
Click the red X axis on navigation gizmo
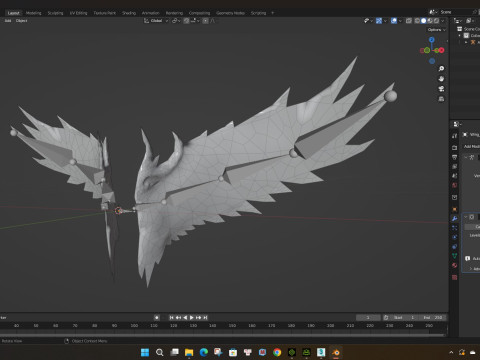(441, 50)
